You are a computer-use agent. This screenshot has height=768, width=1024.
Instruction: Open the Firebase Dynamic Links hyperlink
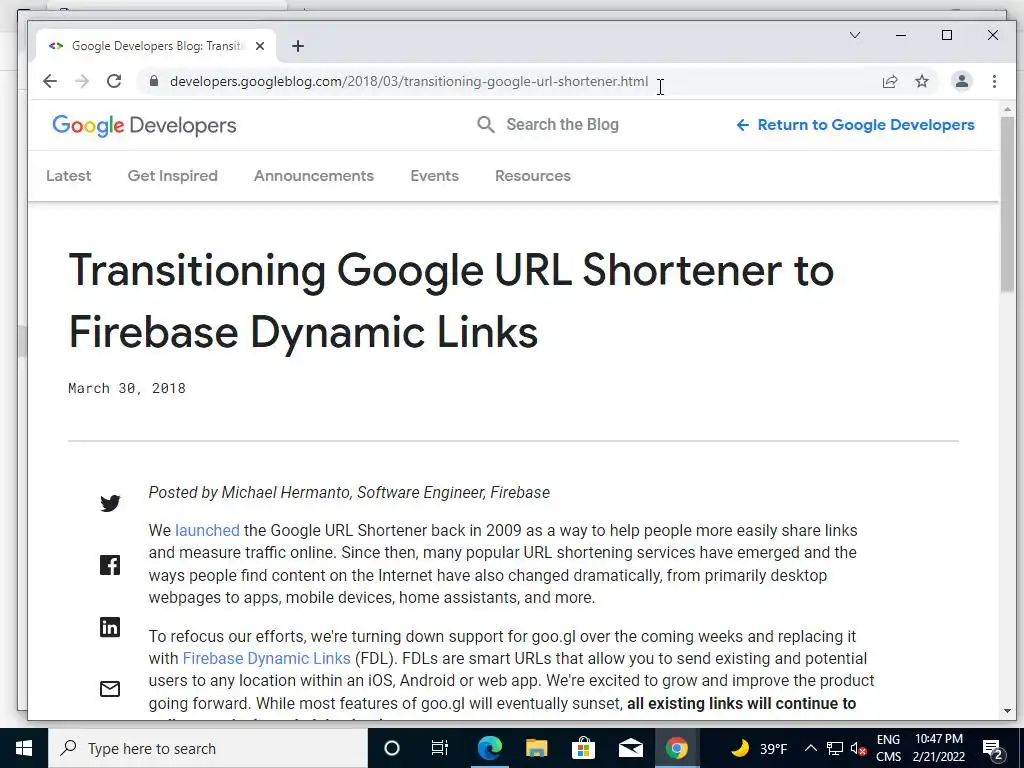(266, 658)
